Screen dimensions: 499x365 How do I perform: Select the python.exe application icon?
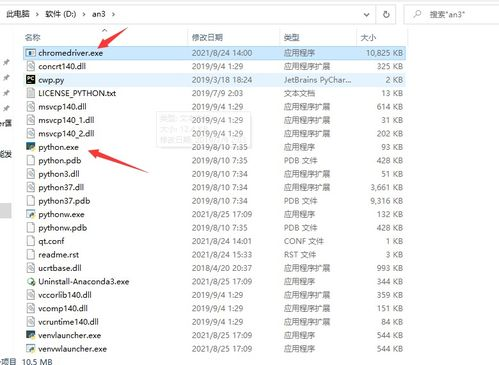[31, 147]
